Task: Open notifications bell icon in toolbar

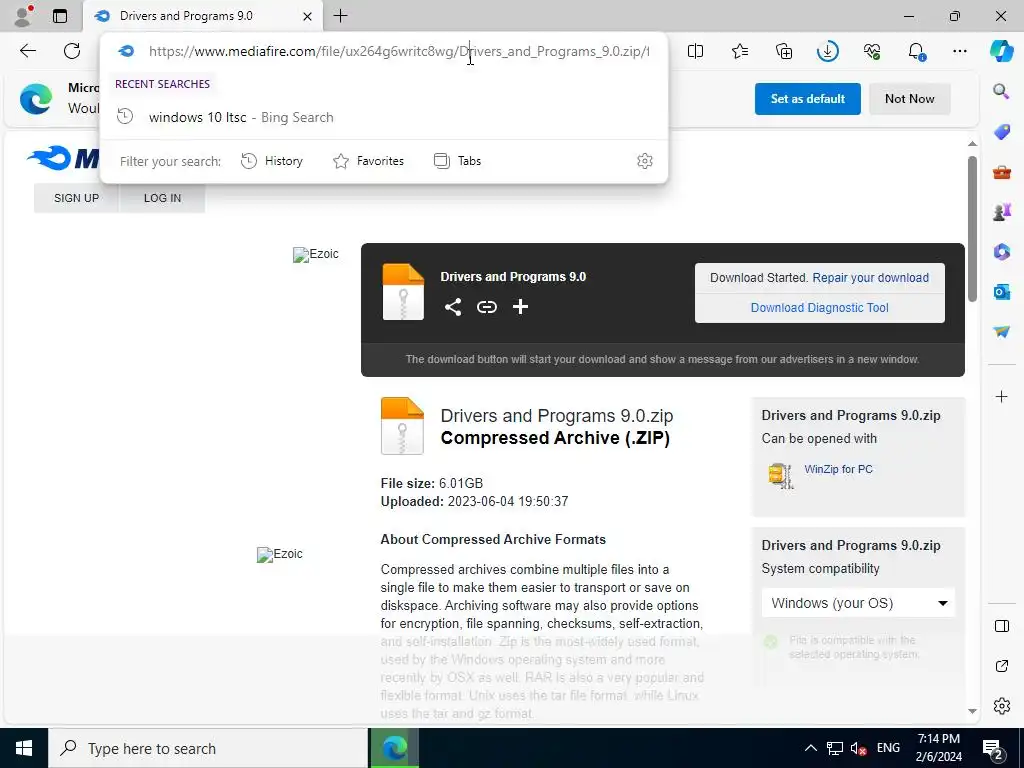Action: click(916, 51)
